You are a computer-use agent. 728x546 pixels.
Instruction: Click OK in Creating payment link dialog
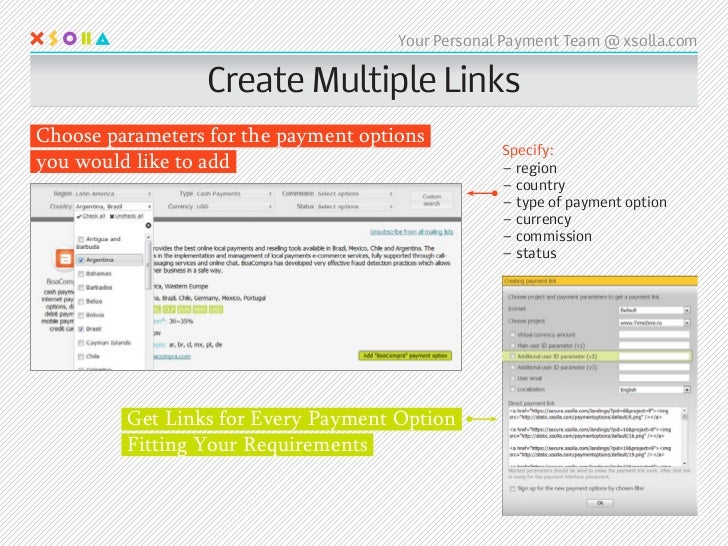point(600,503)
